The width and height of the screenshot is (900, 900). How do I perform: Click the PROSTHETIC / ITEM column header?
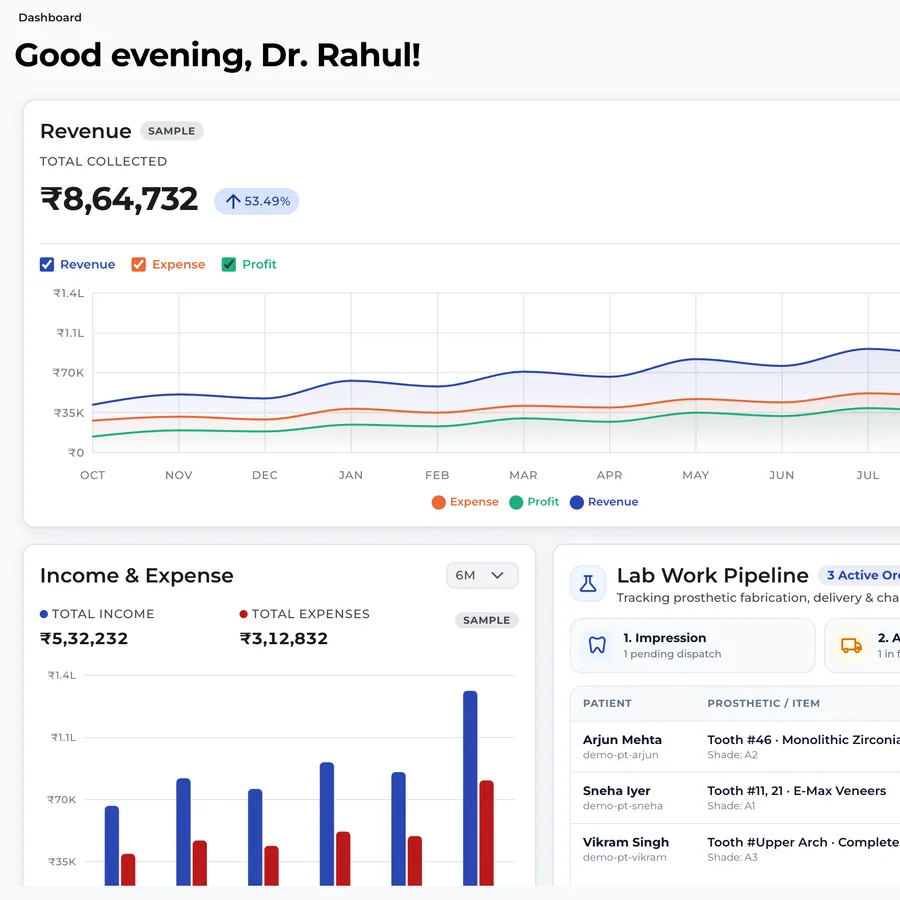(x=763, y=704)
